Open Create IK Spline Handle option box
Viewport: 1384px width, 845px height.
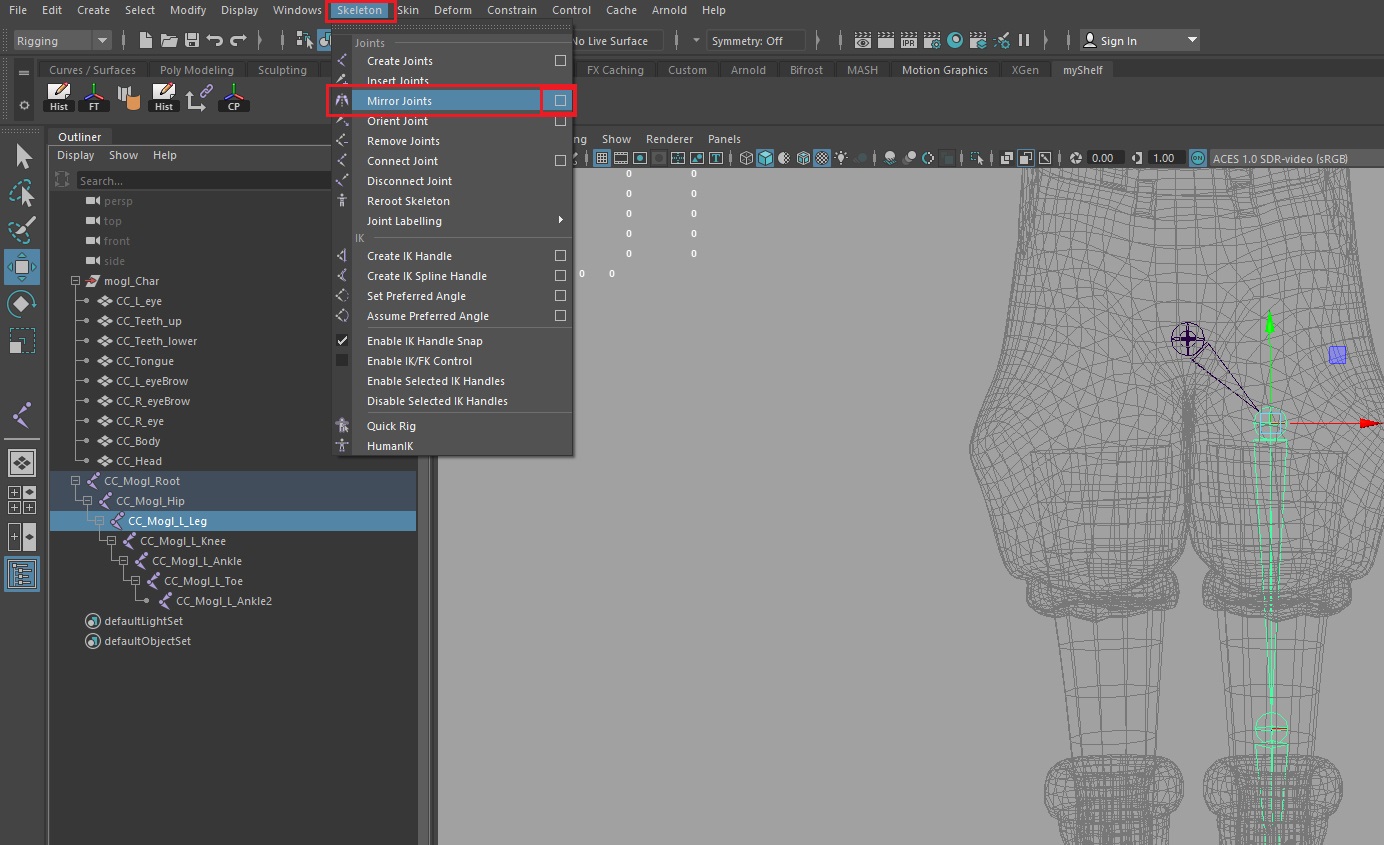click(560, 276)
